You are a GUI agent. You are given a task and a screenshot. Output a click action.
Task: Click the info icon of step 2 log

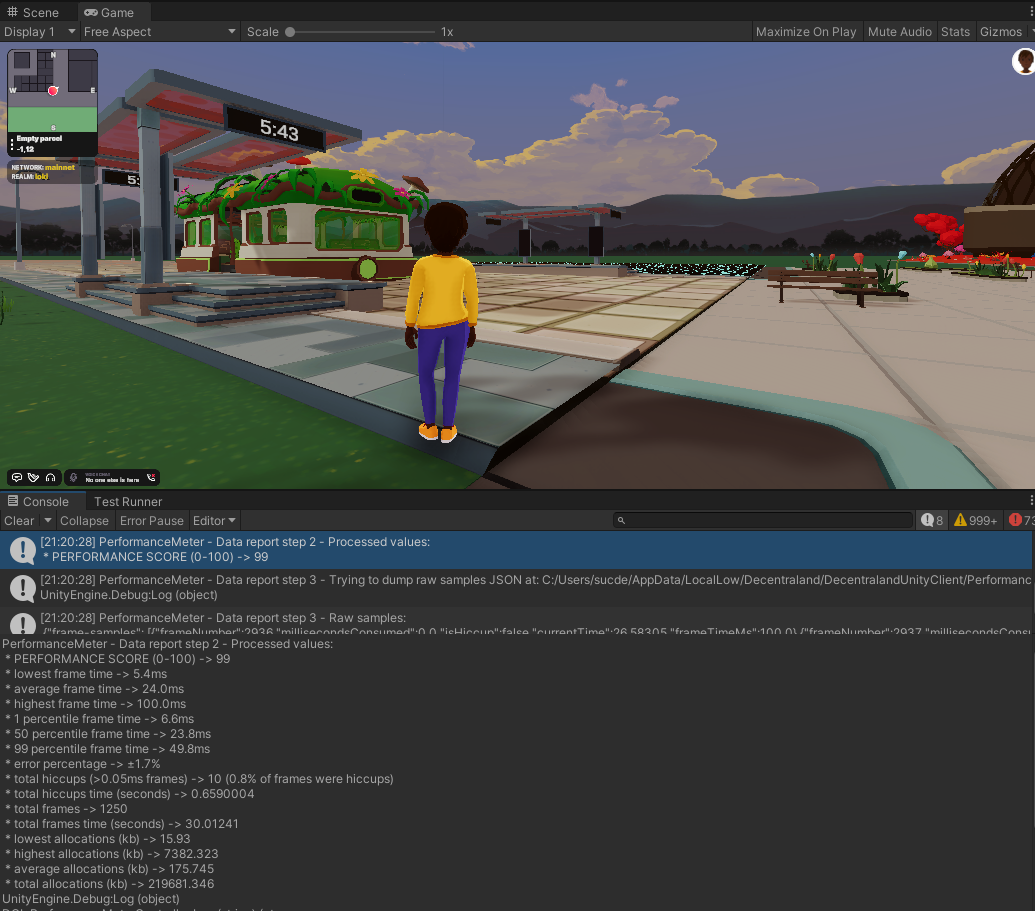coord(22,550)
